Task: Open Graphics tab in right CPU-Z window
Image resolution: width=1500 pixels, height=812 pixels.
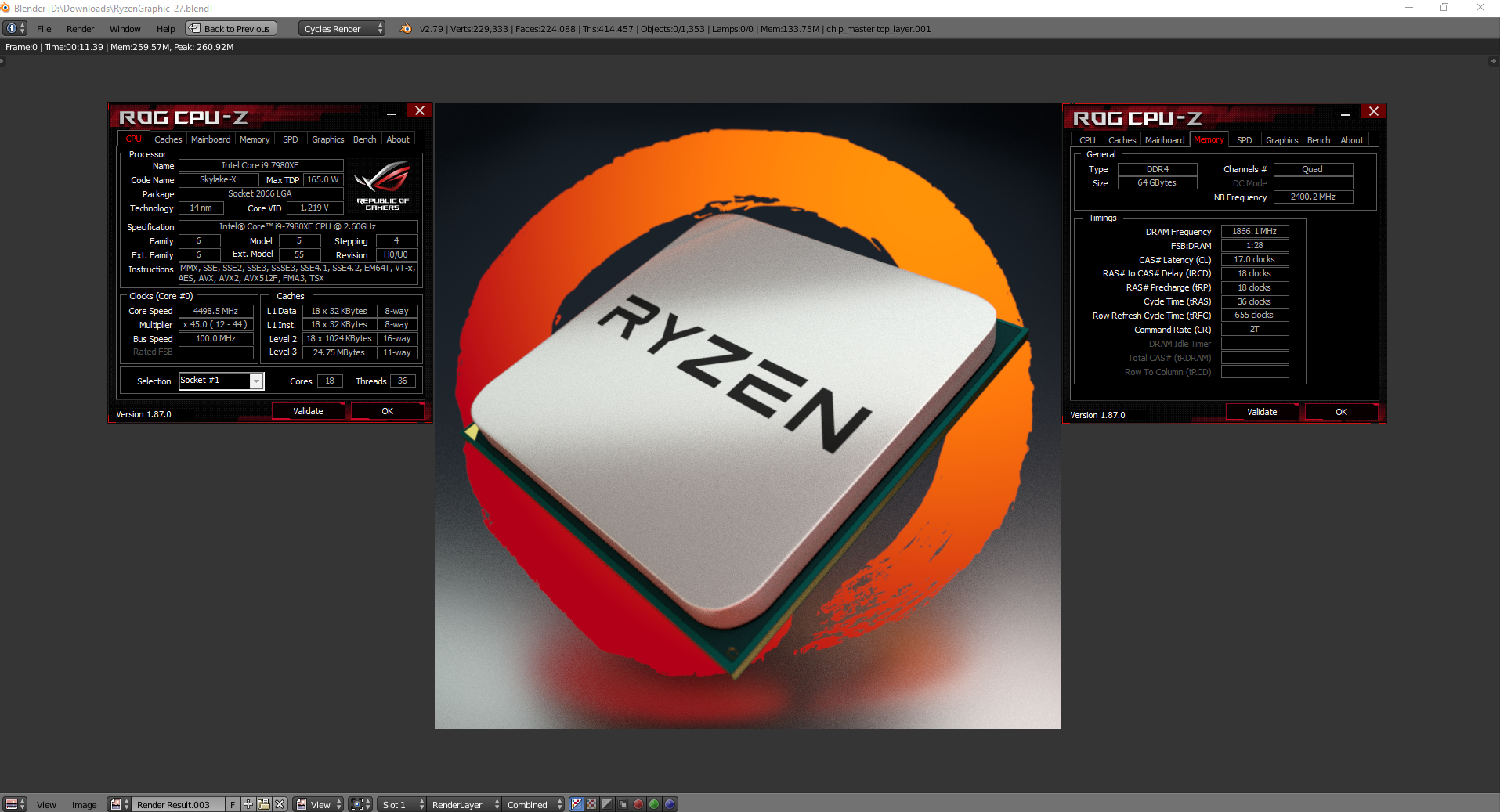Action: point(1282,140)
